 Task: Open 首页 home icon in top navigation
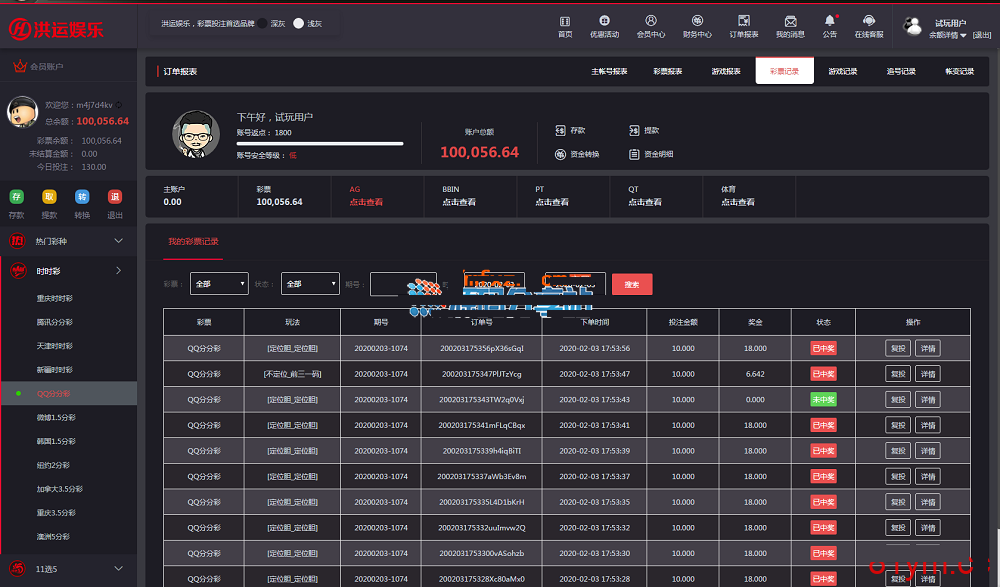coord(565,21)
